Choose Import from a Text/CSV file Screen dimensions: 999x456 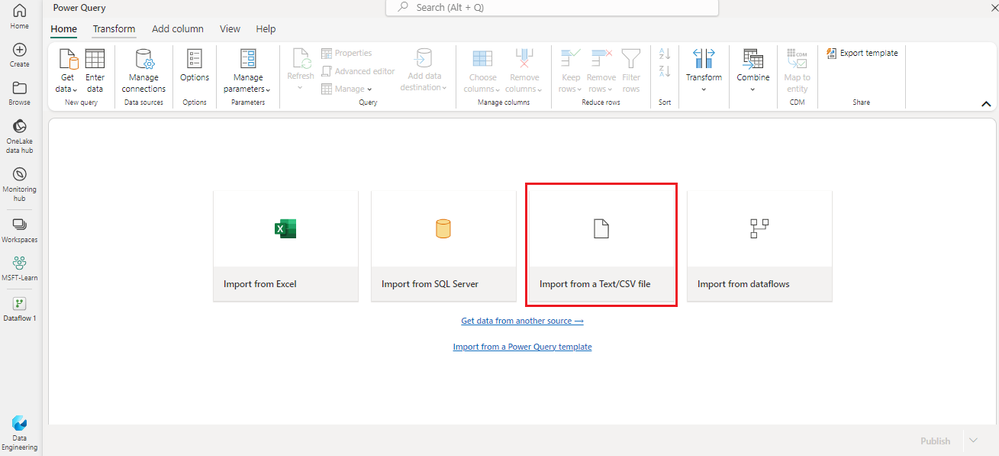coord(601,246)
